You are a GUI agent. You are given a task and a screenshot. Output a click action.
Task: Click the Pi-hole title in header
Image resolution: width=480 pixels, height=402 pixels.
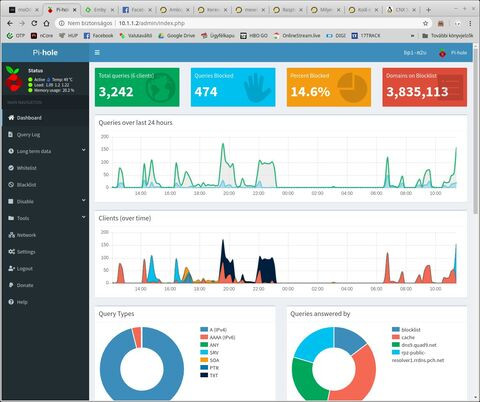pyautogui.click(x=45, y=53)
